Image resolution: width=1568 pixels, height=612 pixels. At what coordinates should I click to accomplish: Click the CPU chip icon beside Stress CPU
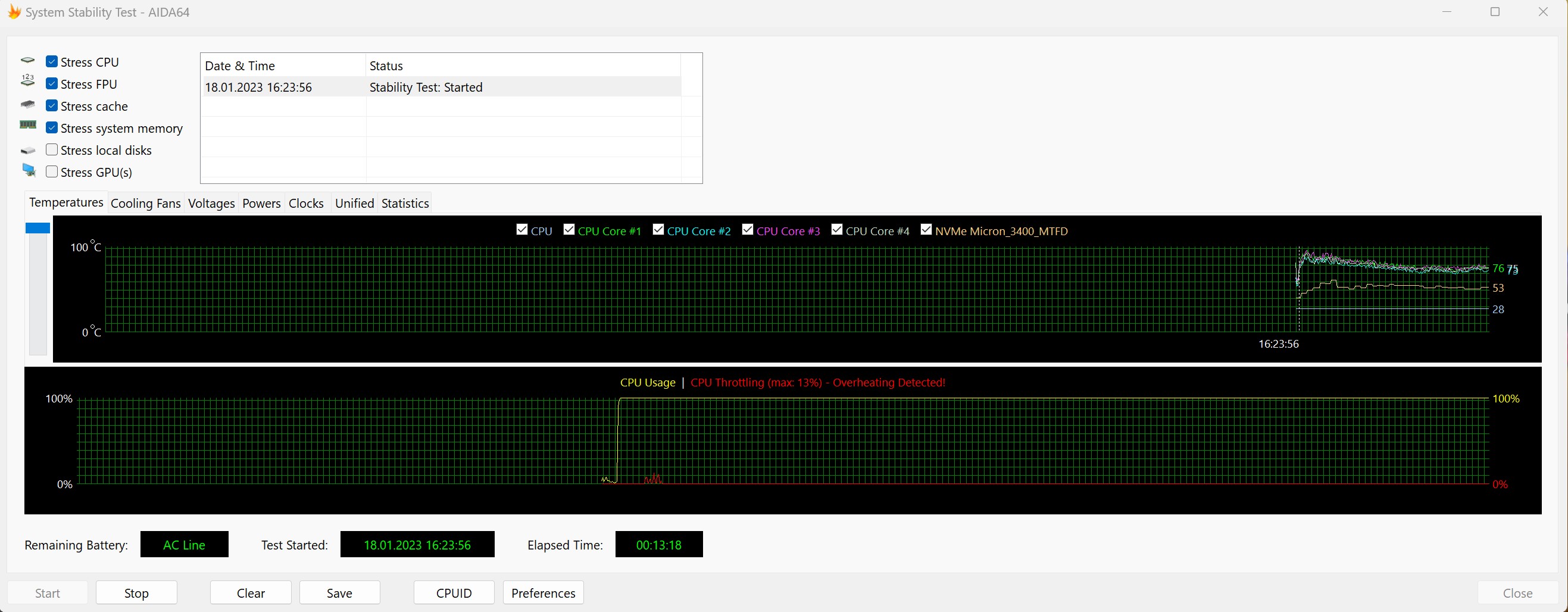tap(28, 61)
